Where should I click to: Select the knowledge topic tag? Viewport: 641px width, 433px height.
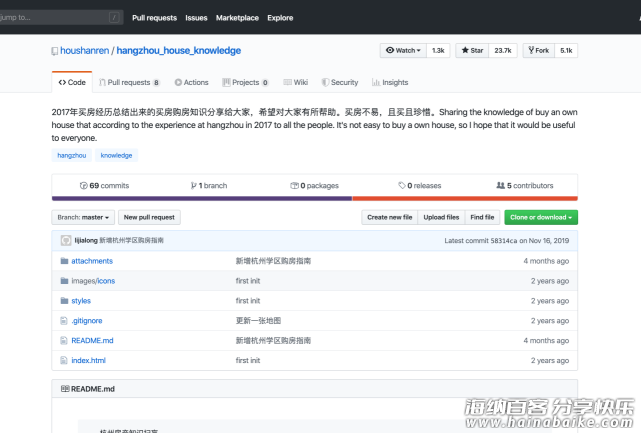[x=117, y=155]
